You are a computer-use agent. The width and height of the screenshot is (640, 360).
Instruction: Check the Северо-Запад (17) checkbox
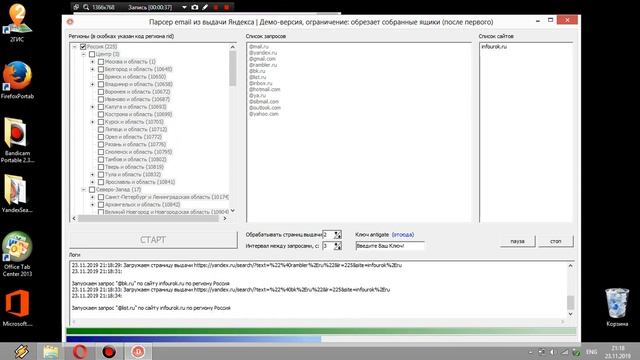(x=92, y=189)
